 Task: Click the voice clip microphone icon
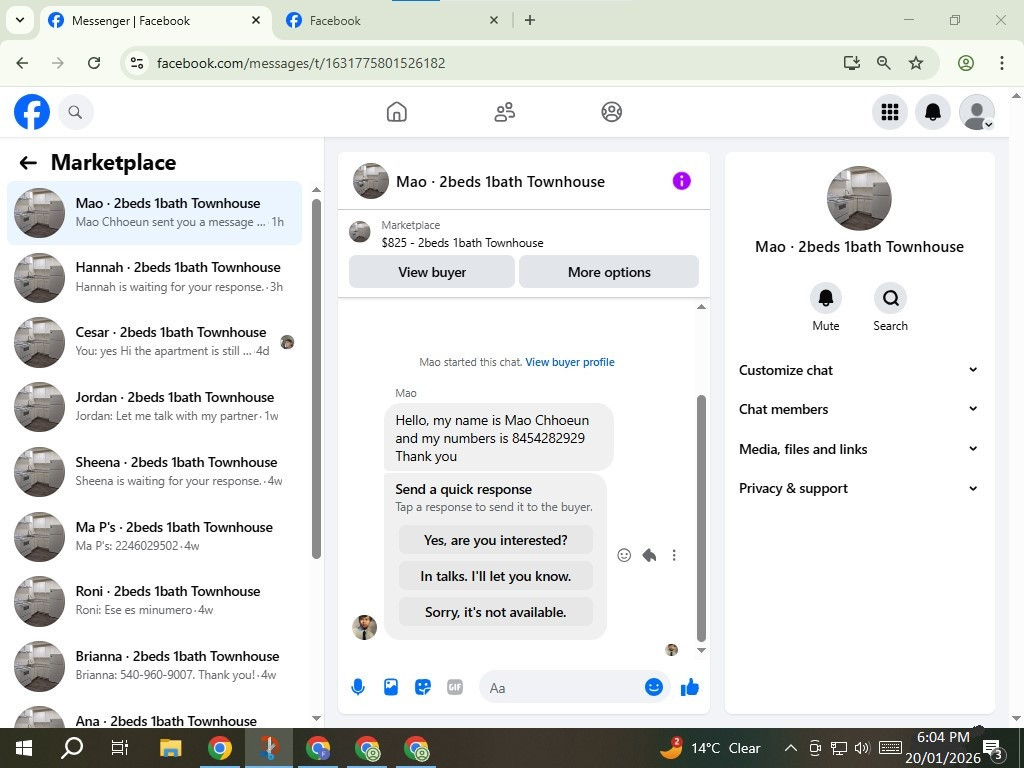(x=358, y=687)
